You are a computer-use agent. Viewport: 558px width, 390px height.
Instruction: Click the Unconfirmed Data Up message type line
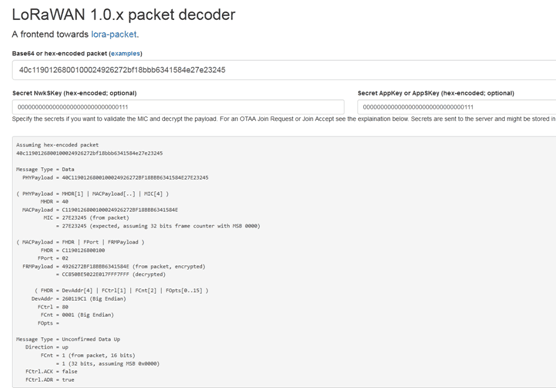click(68, 339)
